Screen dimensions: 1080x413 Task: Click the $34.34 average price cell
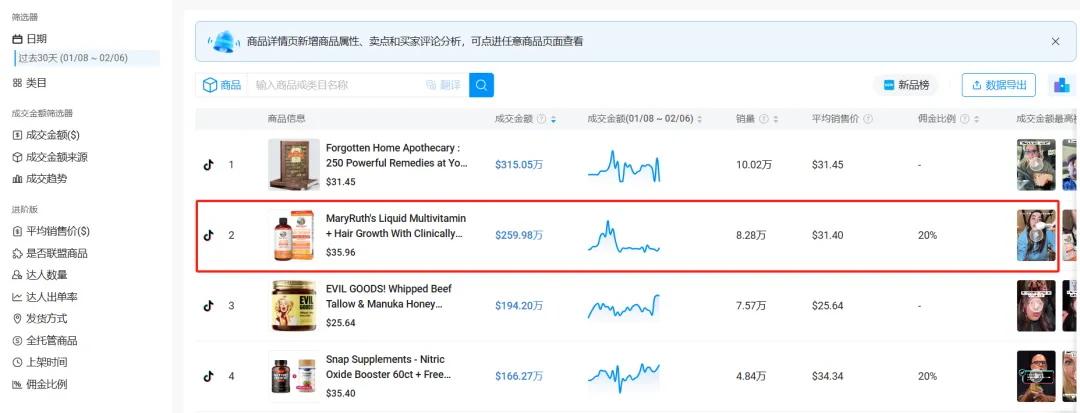click(827, 377)
